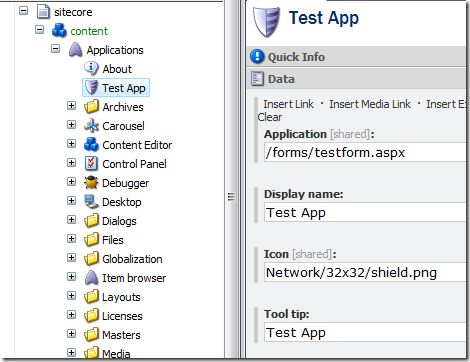Viewport: 470px width, 362px height.
Task: Expand the Globalization node
Action: [71, 258]
